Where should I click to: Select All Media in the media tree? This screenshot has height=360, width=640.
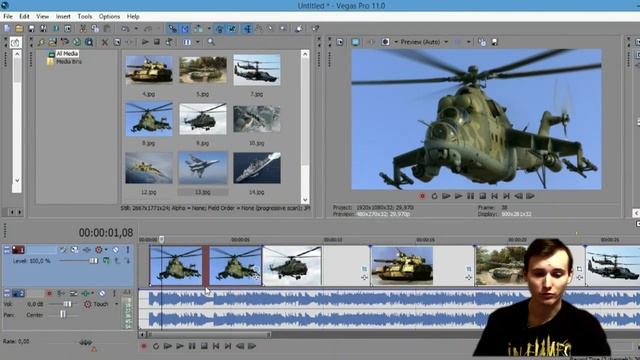click(67, 53)
